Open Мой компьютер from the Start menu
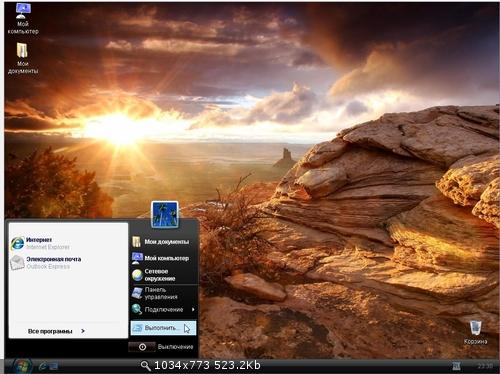 pos(163,258)
